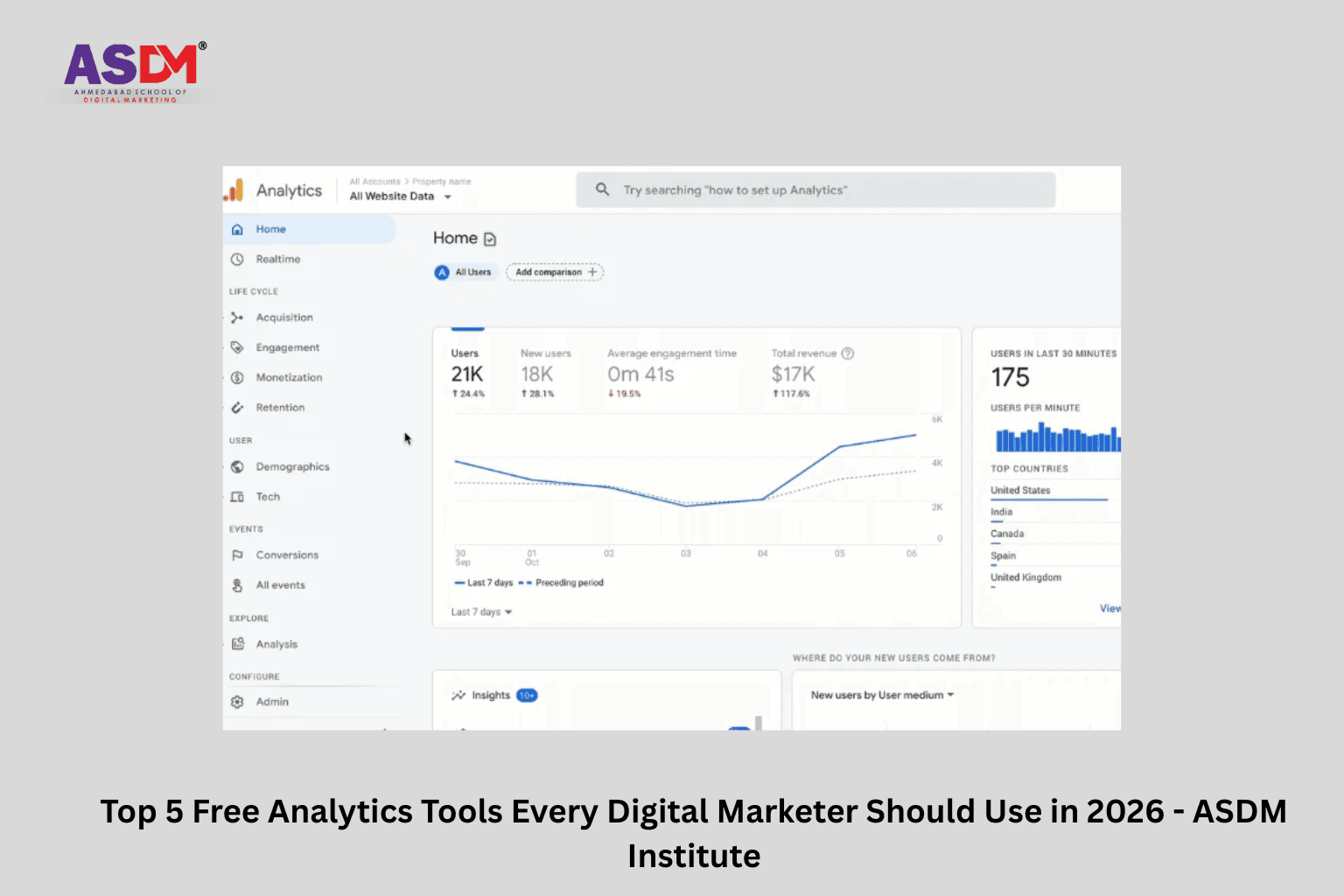Select the Users metric tab

[468, 372]
